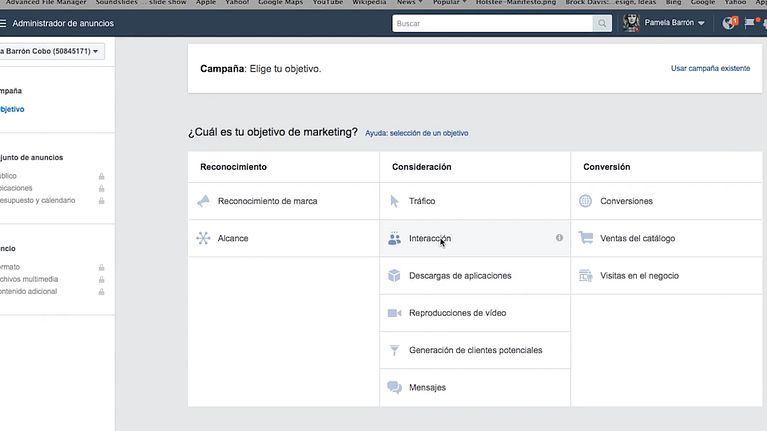Click the Conversiones globe icon

click(x=586, y=201)
